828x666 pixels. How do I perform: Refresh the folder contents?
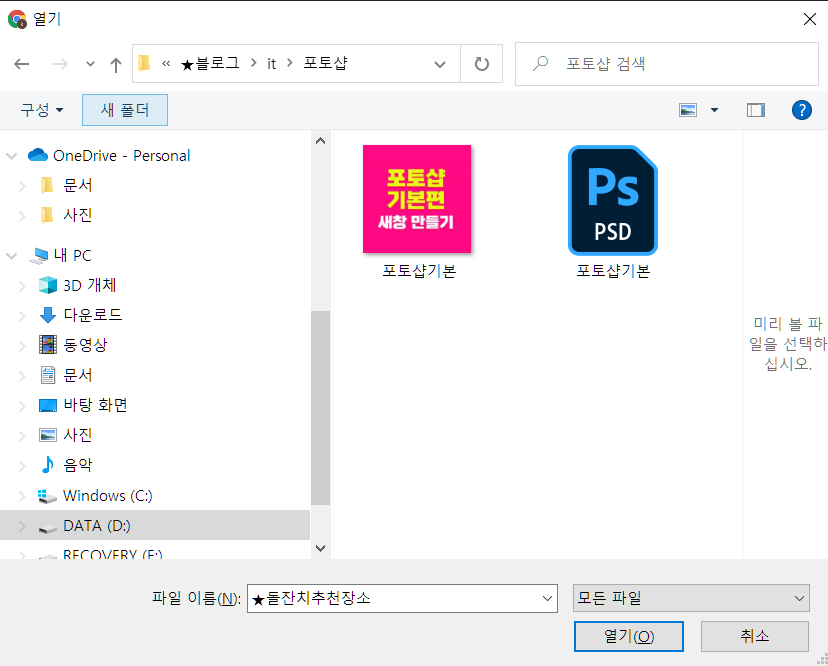(x=481, y=64)
